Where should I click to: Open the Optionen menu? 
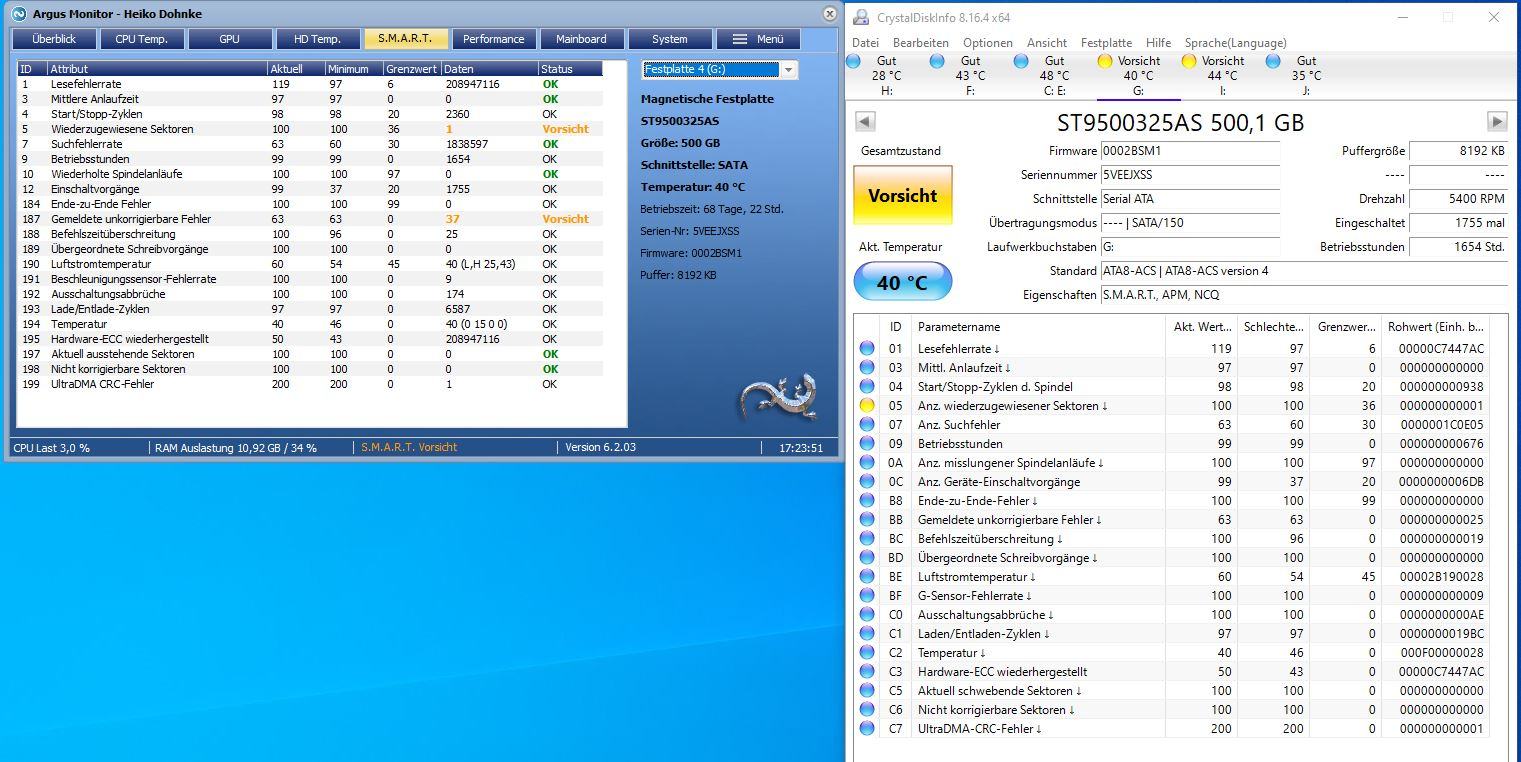tap(988, 43)
